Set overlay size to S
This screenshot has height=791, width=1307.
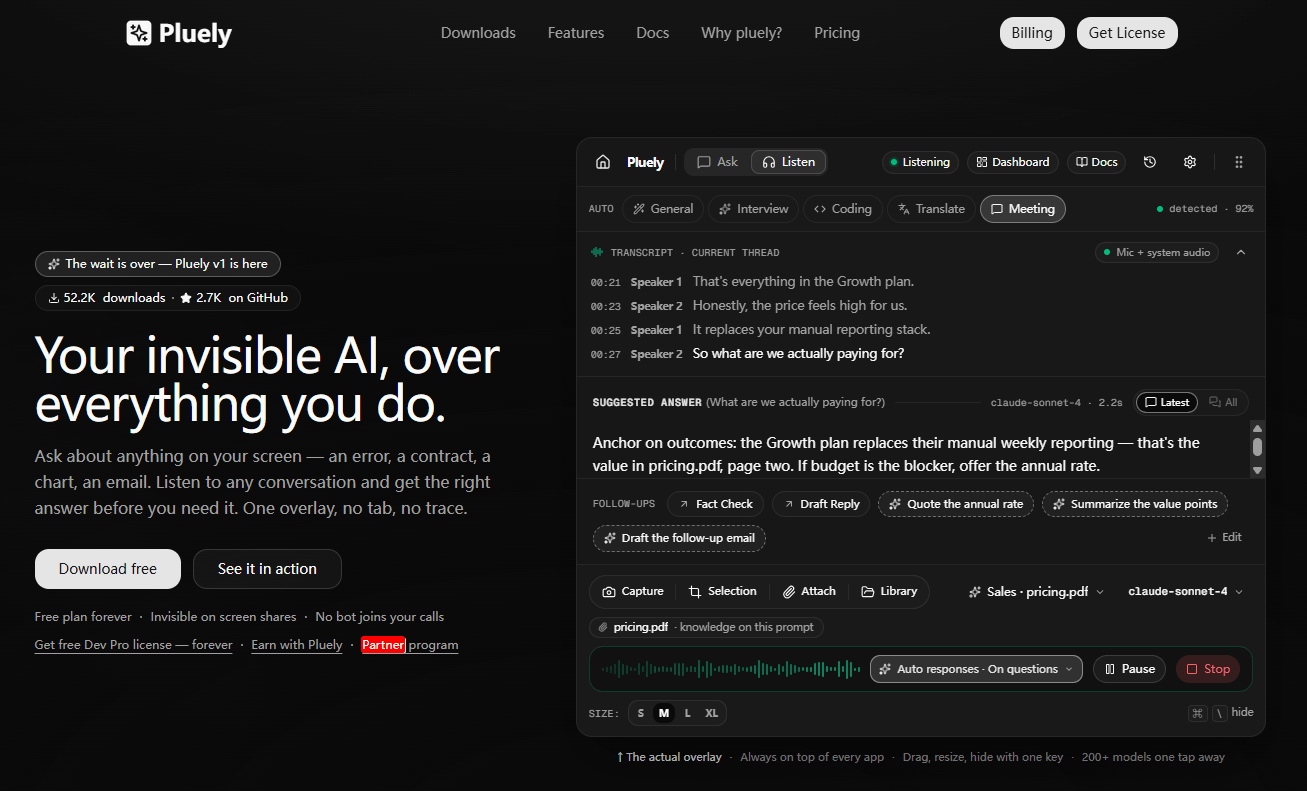[641, 713]
